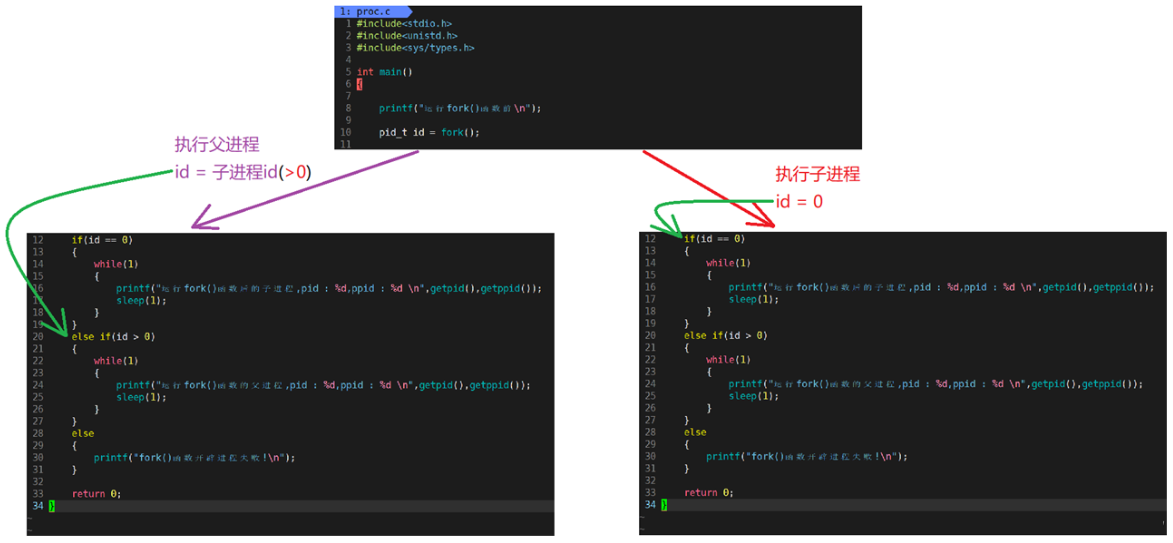Click the red highlighted brace on line 6
The width and height of the screenshot is (1173, 543).
[359, 84]
